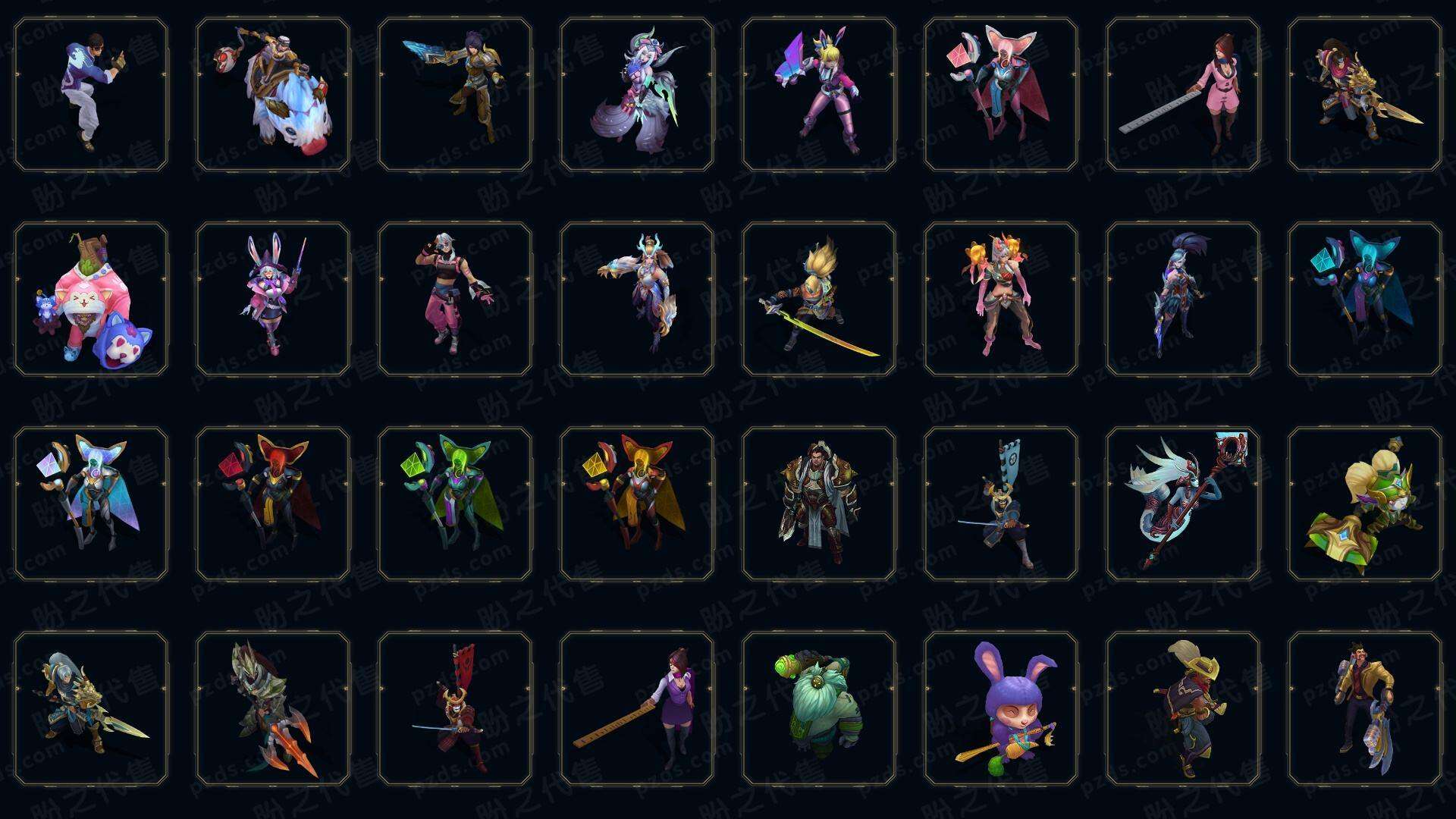Open the bunny-eared girl in purple outfit
Viewport: 1456px width, 819px height.
click(273, 299)
